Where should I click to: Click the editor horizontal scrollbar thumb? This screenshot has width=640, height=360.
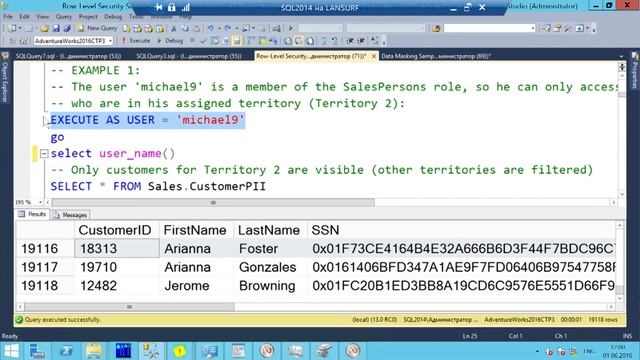[213, 202]
